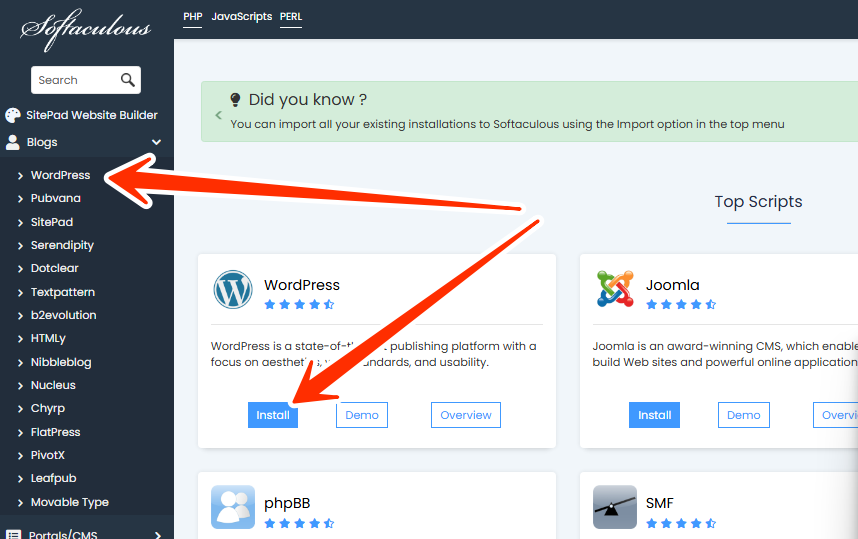Open the Joomla Demo
The image size is (858, 539).
pos(744,415)
